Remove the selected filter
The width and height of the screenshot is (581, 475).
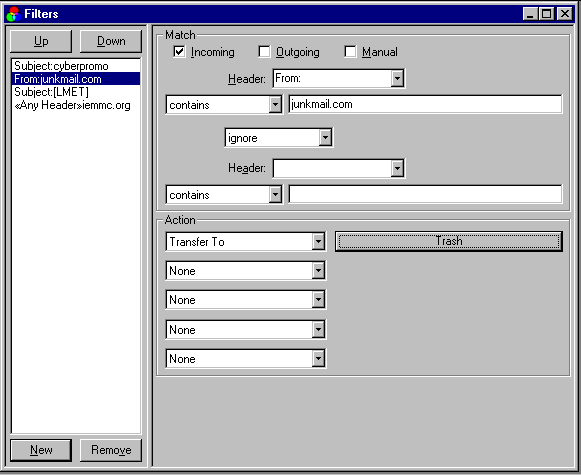click(x=111, y=450)
